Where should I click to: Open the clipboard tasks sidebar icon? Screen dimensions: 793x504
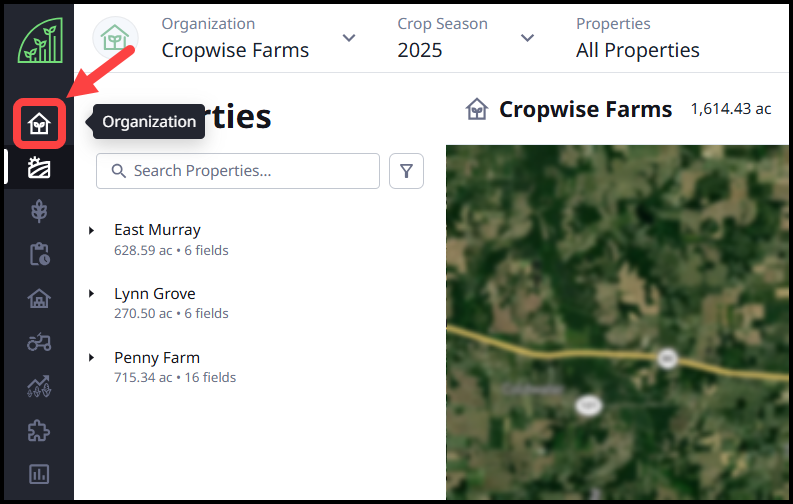39,255
